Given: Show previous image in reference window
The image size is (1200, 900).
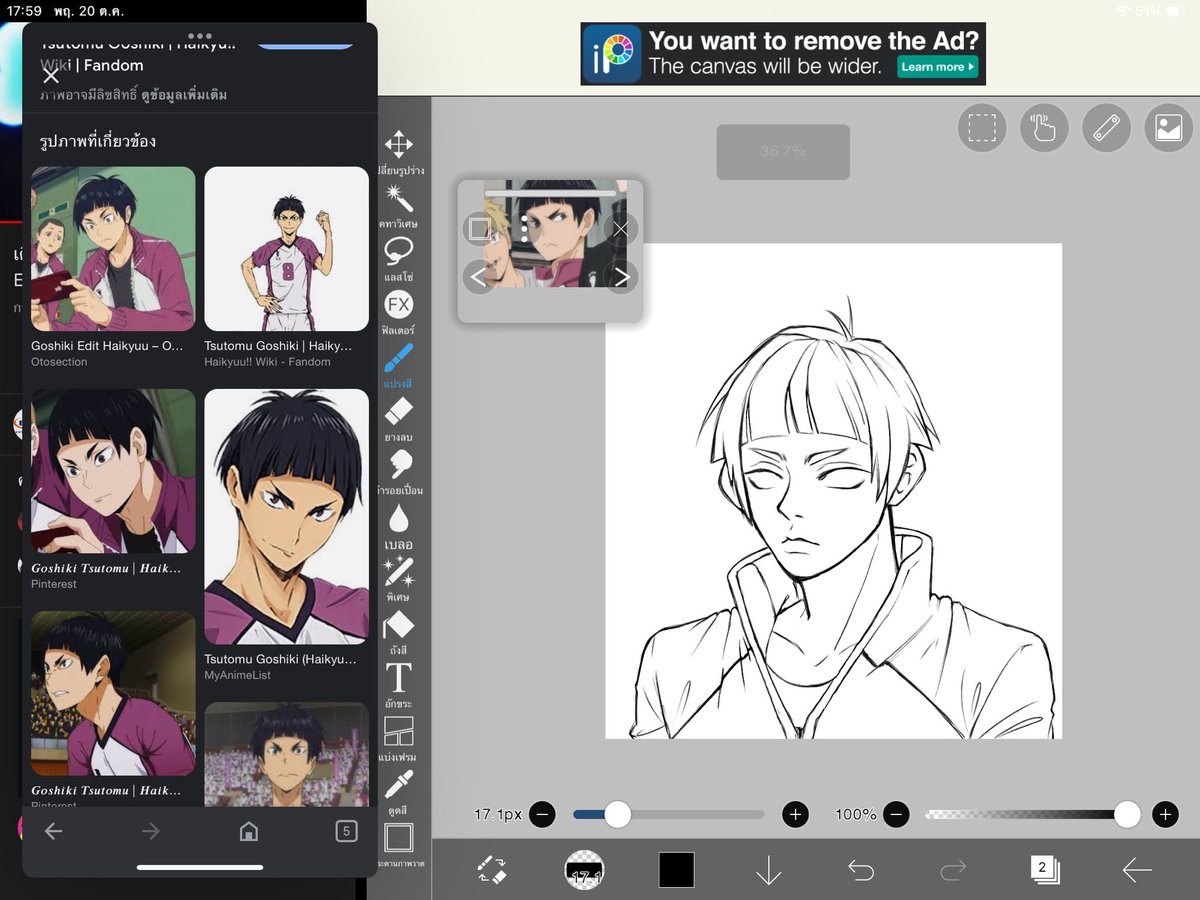Looking at the screenshot, I should click(x=479, y=276).
